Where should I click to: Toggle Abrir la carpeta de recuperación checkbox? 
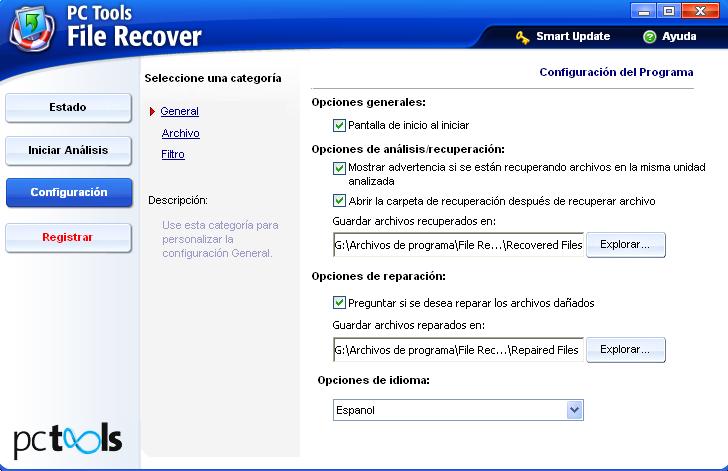(339, 201)
